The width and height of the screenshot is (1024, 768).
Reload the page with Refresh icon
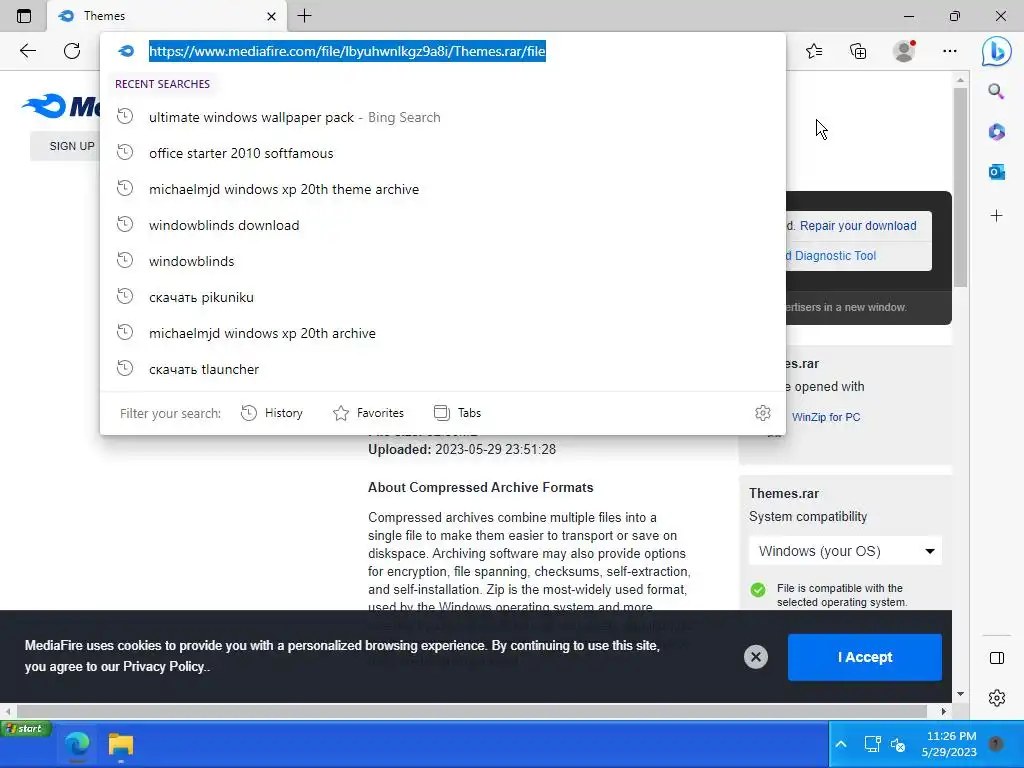point(72,51)
